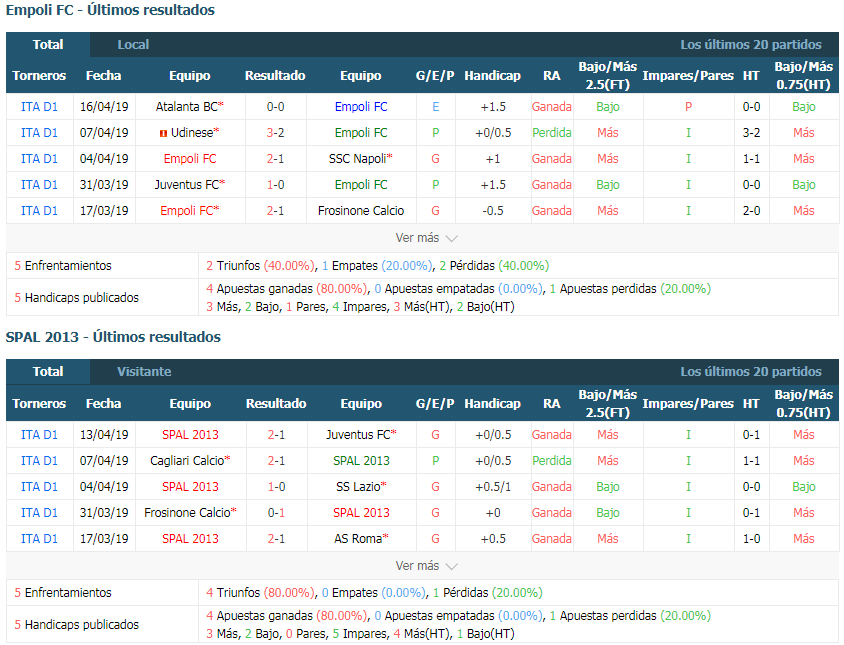Viewport: 844px width, 645px height.
Task: Click the red card icon beside Udinese
Action: (x=163, y=133)
